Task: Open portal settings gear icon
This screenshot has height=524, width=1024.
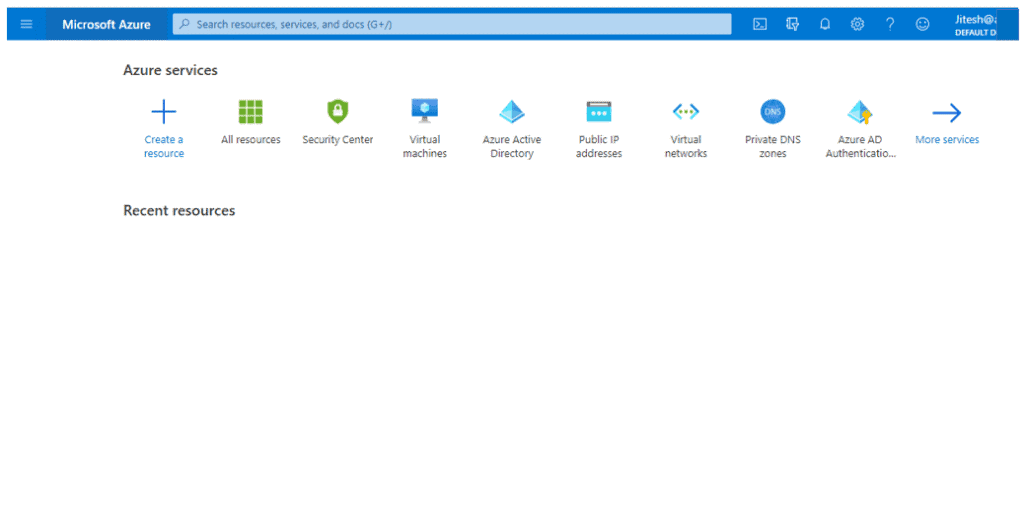Action: point(857,24)
